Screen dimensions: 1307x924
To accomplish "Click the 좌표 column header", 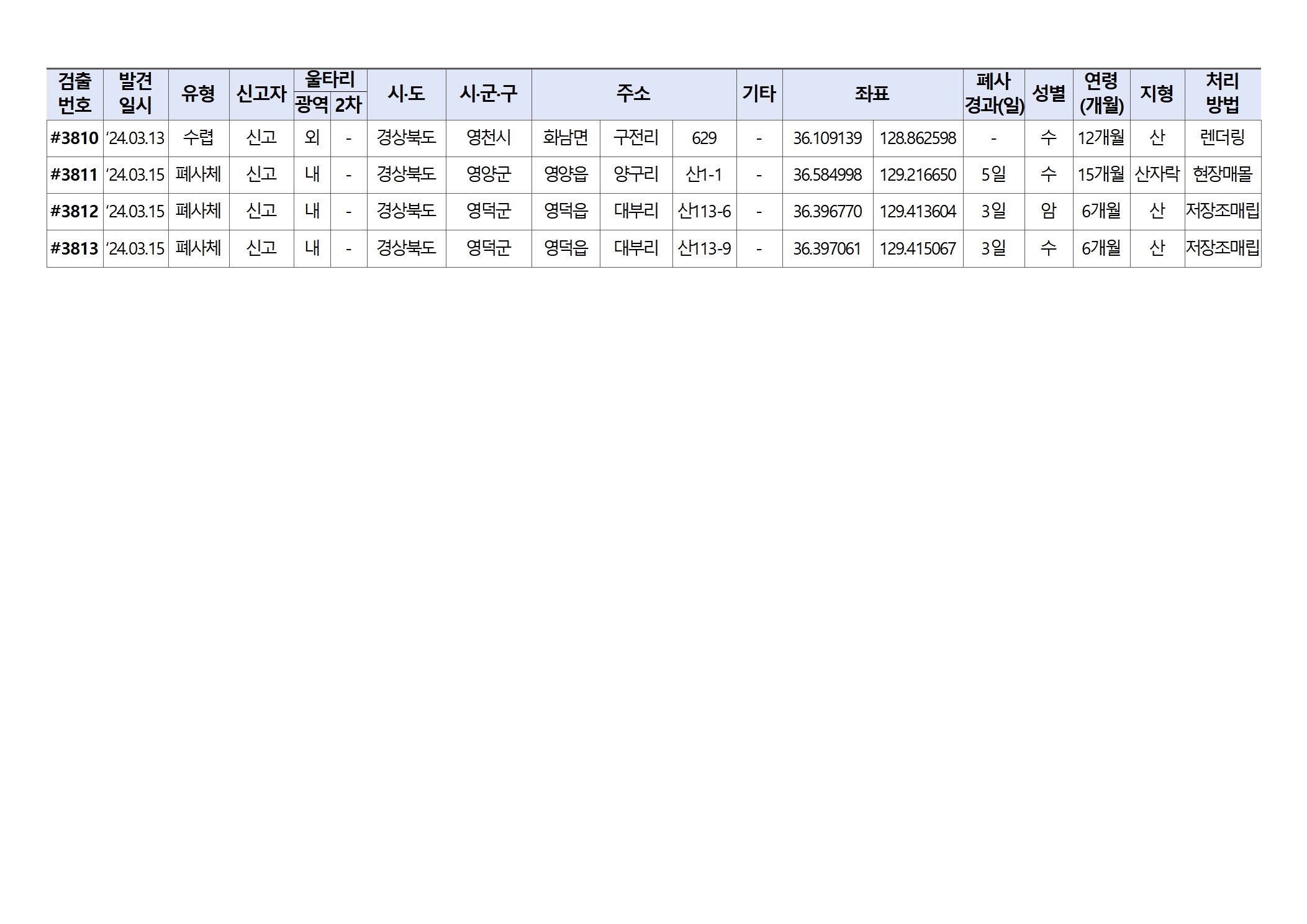I will (x=872, y=94).
